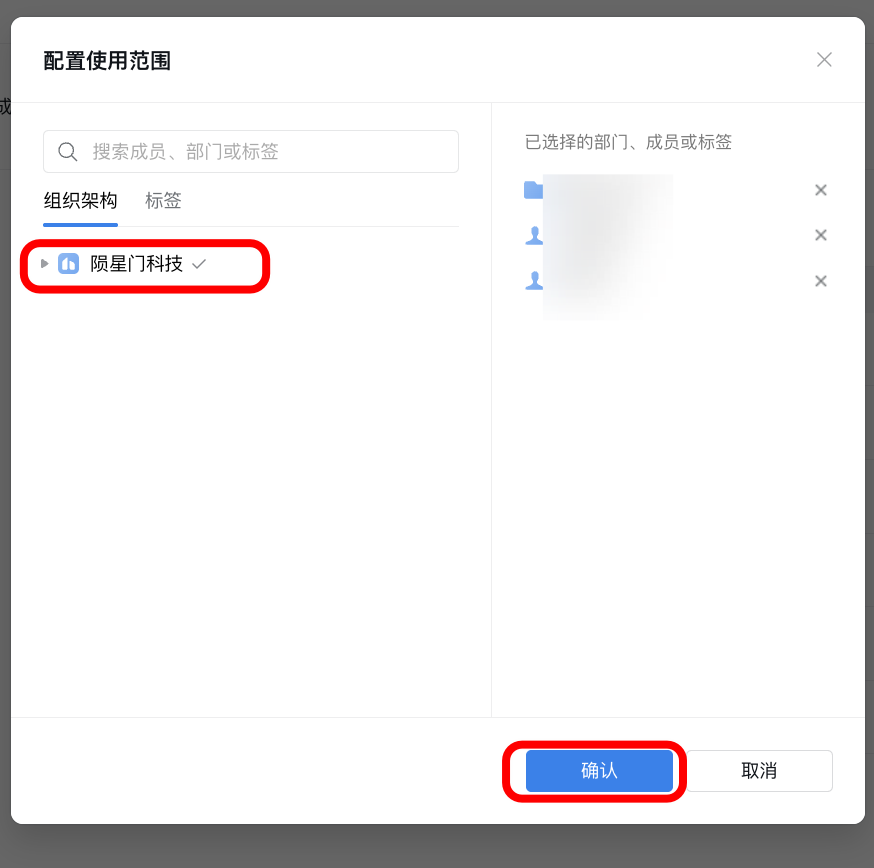Deselect the 陨星门科技 organization entry

click(199, 264)
